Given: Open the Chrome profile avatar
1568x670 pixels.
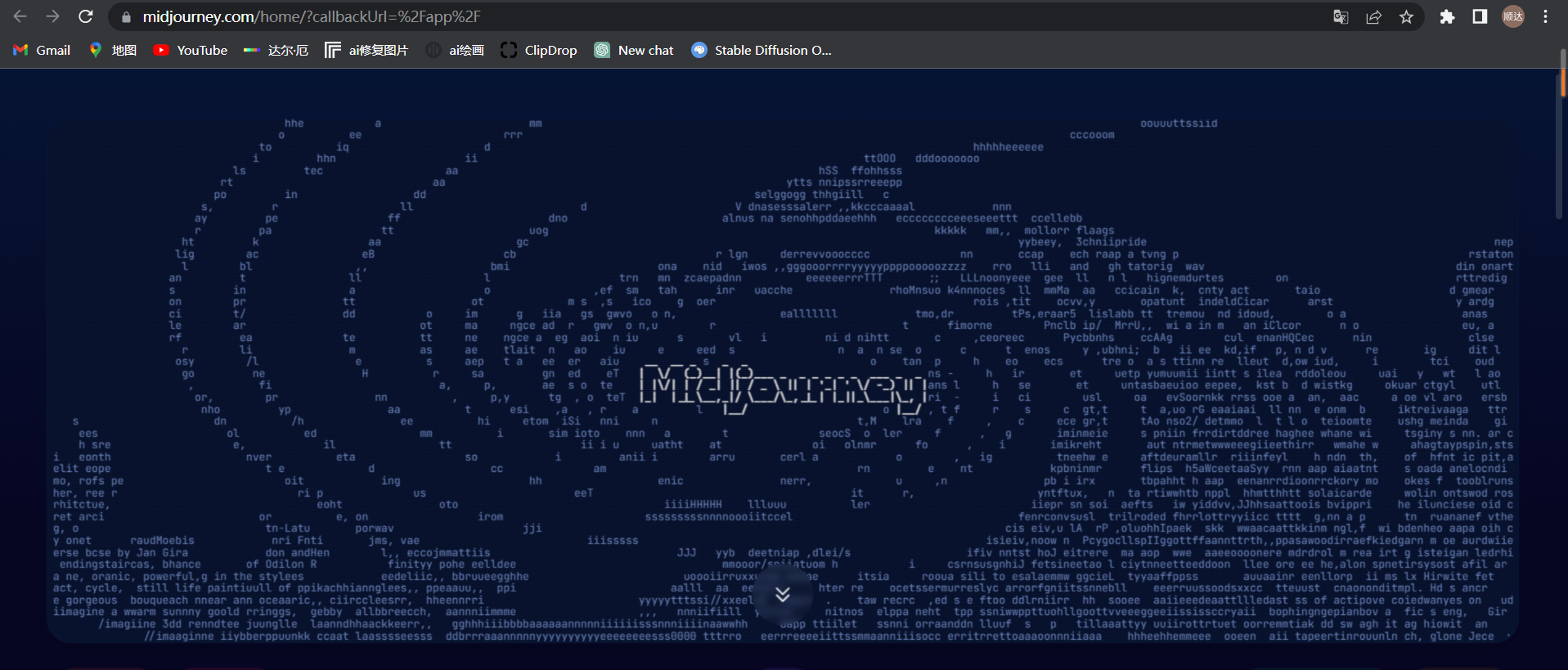Looking at the screenshot, I should tap(1513, 16).
